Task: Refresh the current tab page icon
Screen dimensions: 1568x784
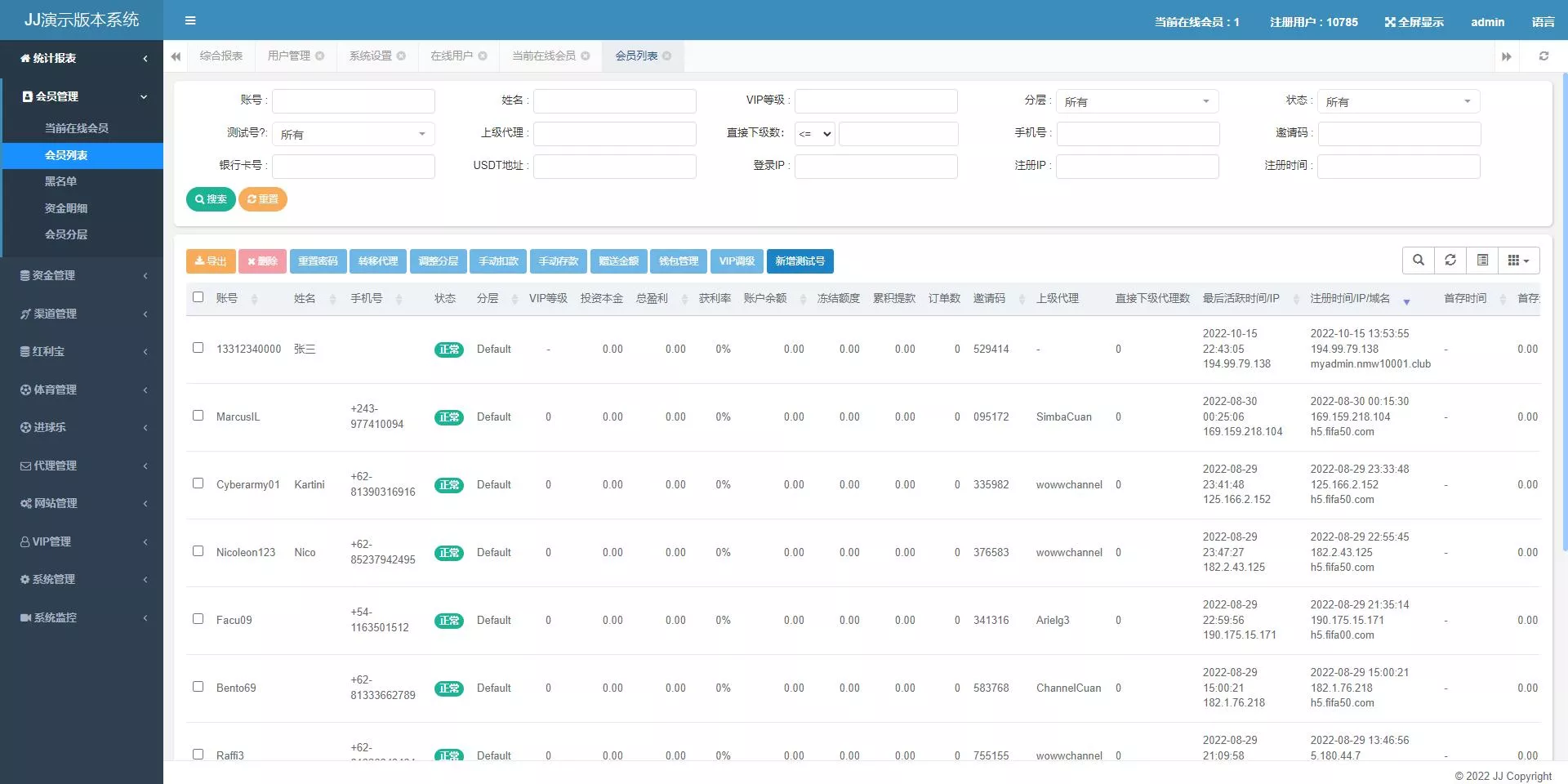Action: point(1543,56)
